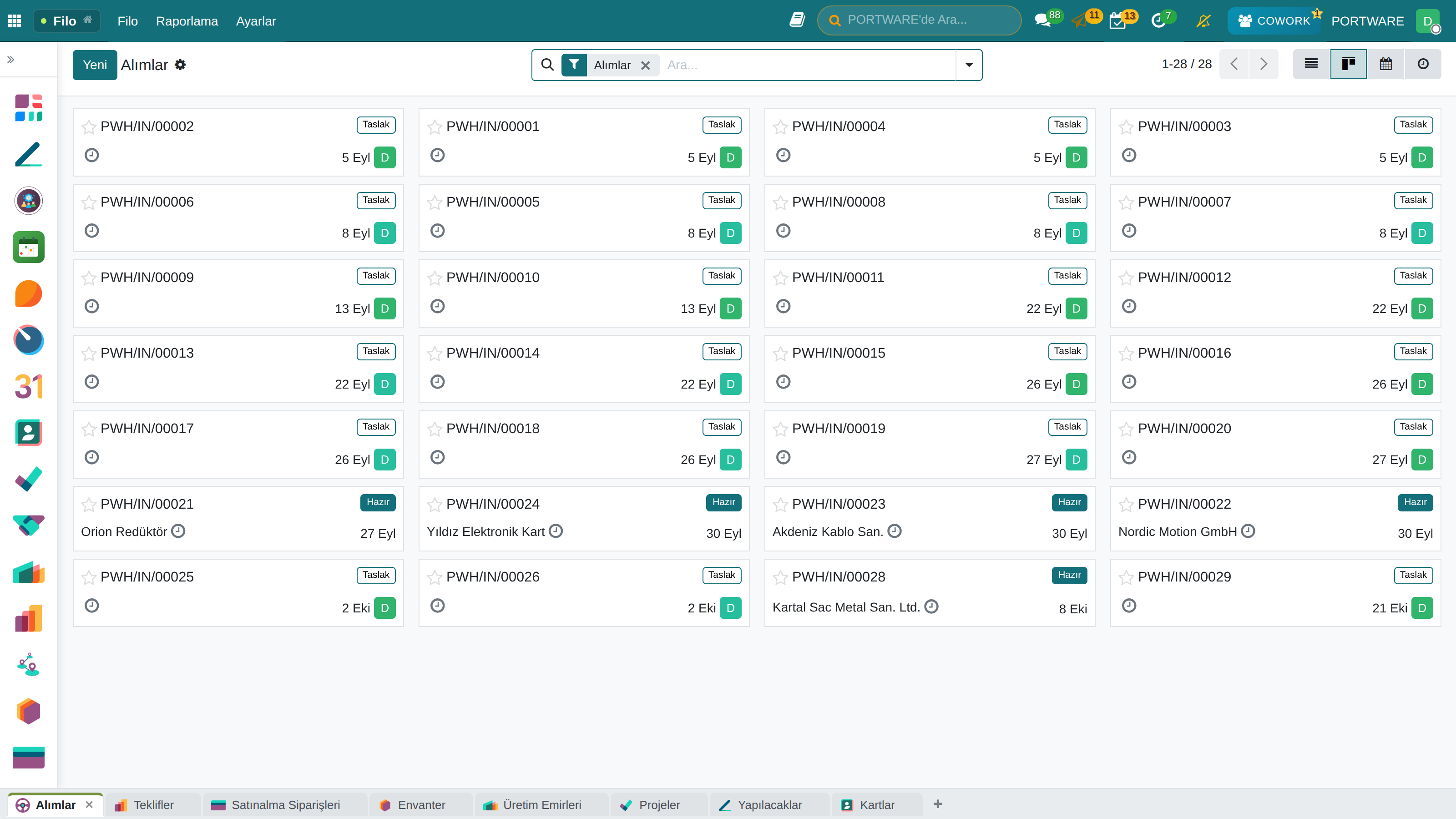
Task: Open activity clock on PWH/IN/00024
Action: [556, 531]
